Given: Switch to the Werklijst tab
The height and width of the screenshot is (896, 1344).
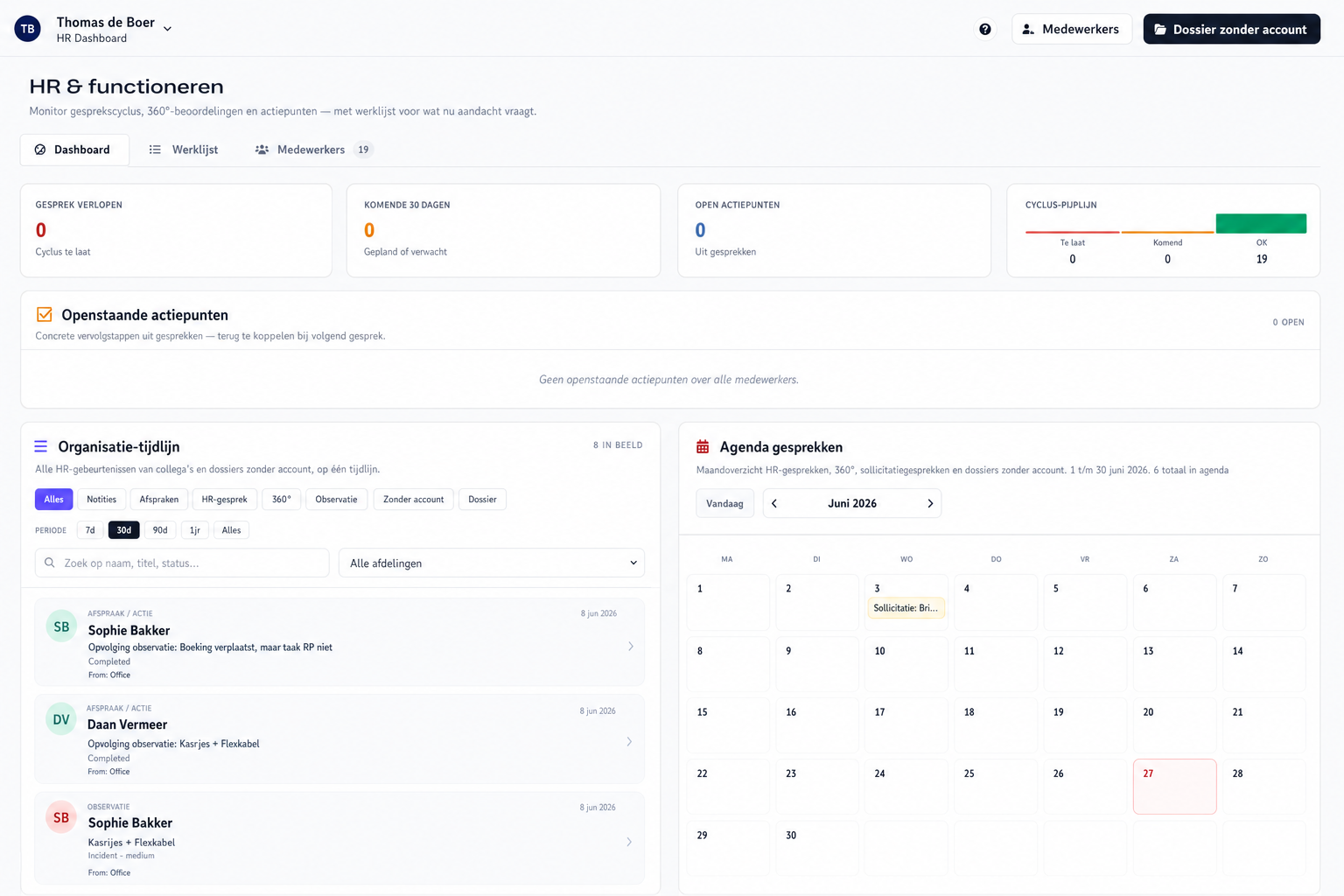Looking at the screenshot, I should coord(184,150).
